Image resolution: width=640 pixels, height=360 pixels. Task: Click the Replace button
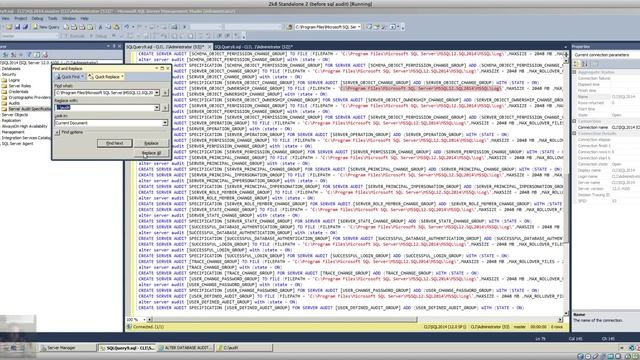coord(151,143)
